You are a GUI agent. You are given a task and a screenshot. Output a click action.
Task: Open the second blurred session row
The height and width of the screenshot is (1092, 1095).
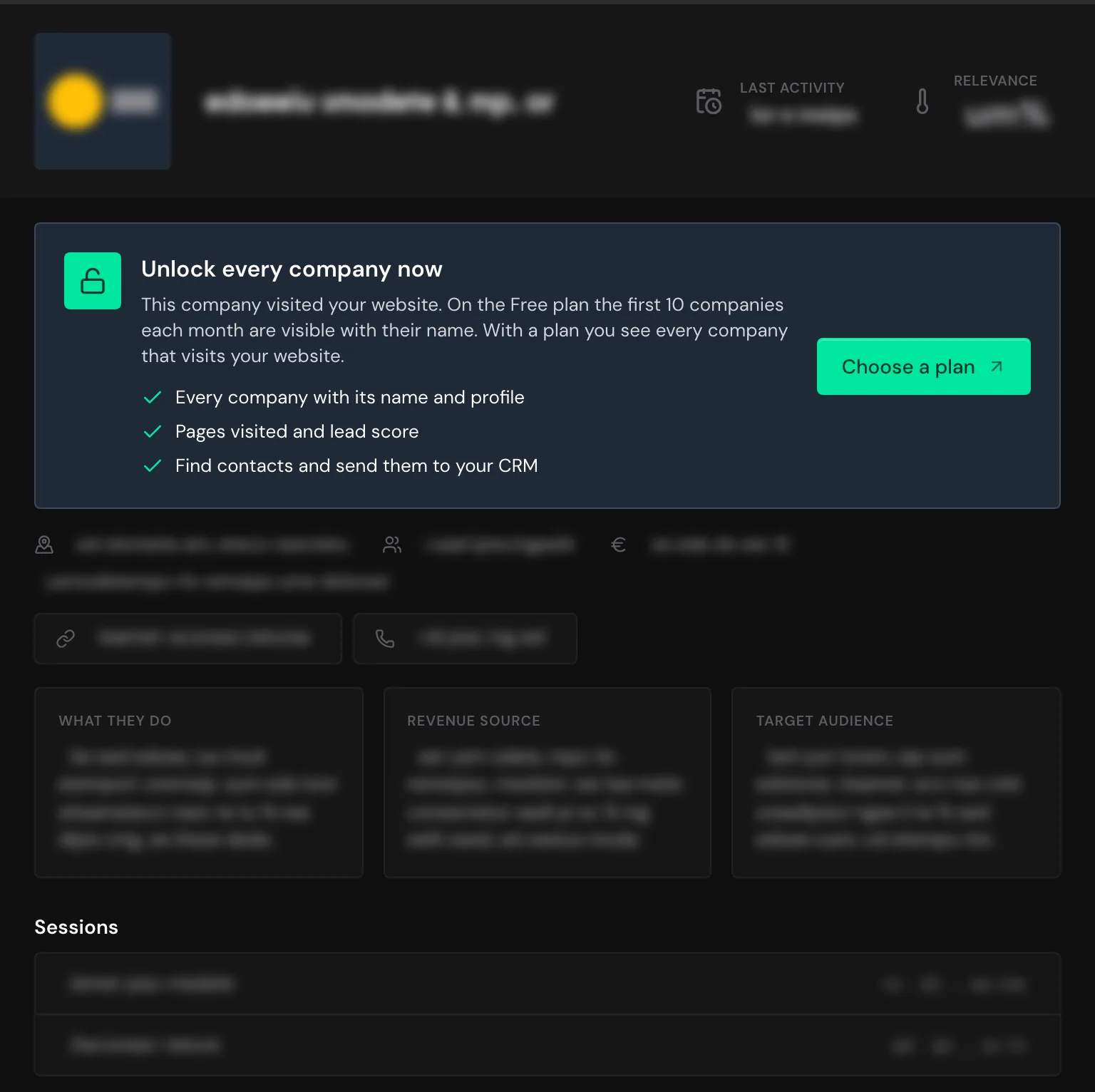pyautogui.click(x=547, y=1045)
